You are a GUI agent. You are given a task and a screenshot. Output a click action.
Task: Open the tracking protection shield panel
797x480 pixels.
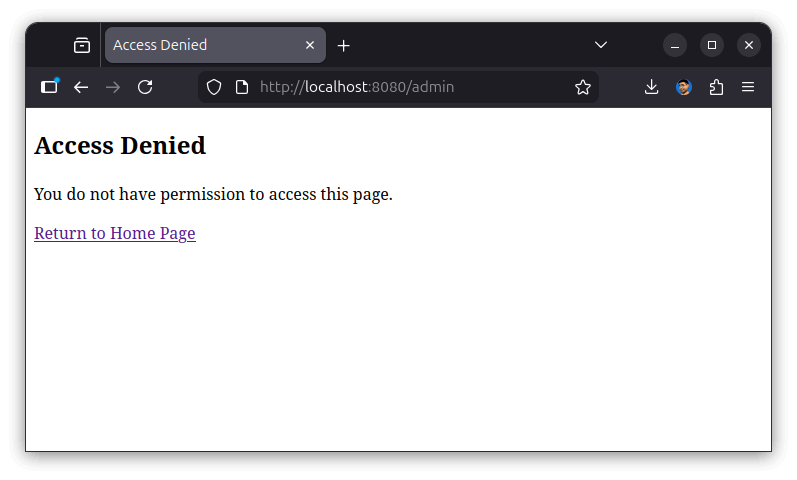(214, 87)
